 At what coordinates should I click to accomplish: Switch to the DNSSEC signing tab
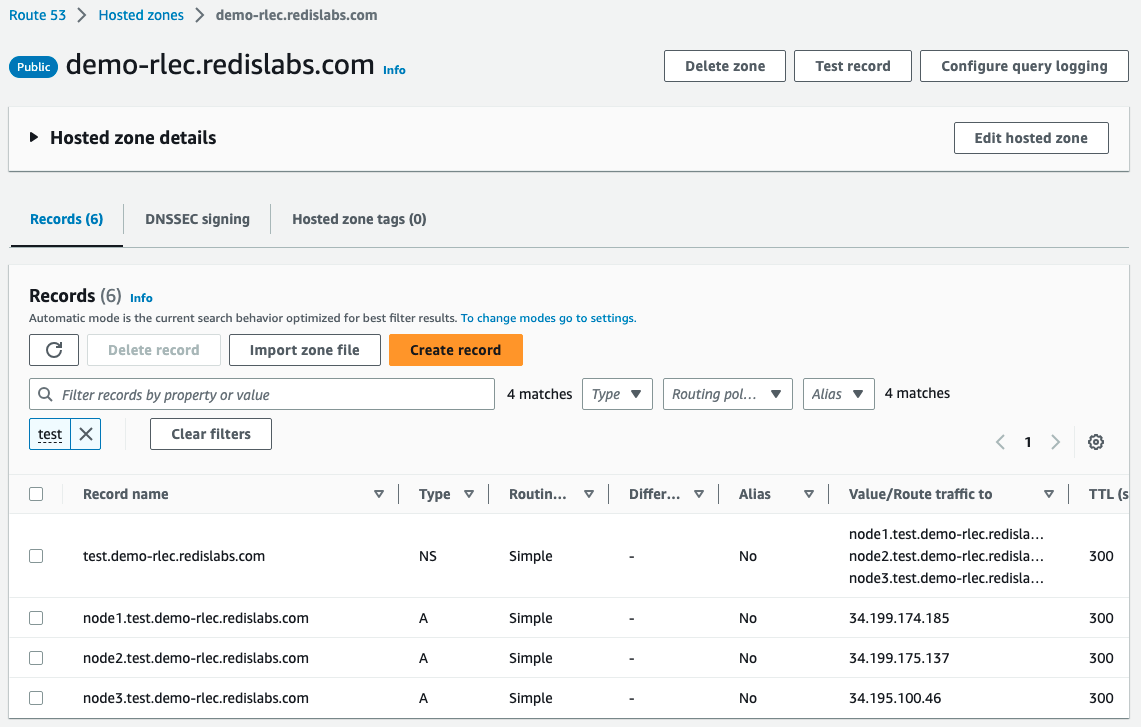pos(197,219)
